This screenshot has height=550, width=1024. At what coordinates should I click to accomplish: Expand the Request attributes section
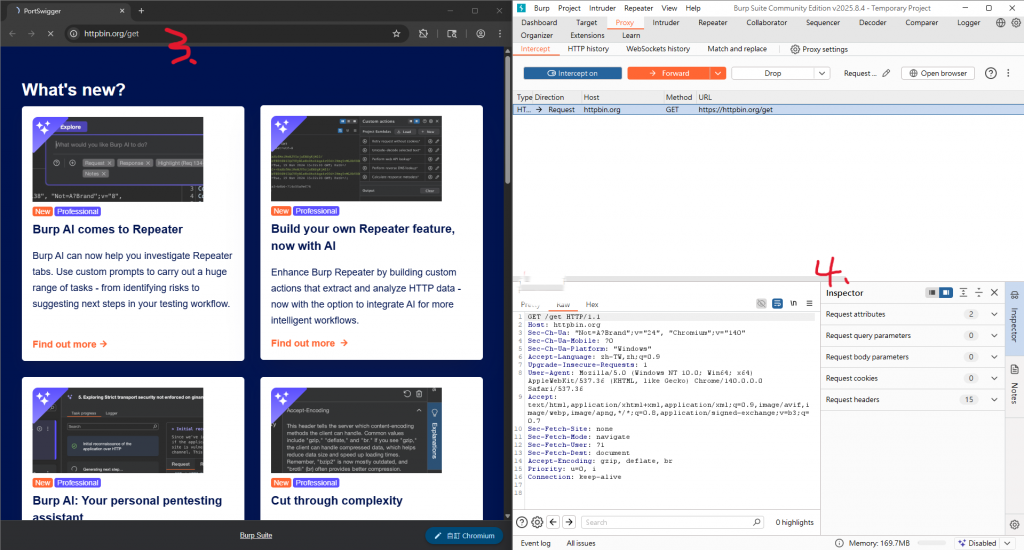point(994,314)
